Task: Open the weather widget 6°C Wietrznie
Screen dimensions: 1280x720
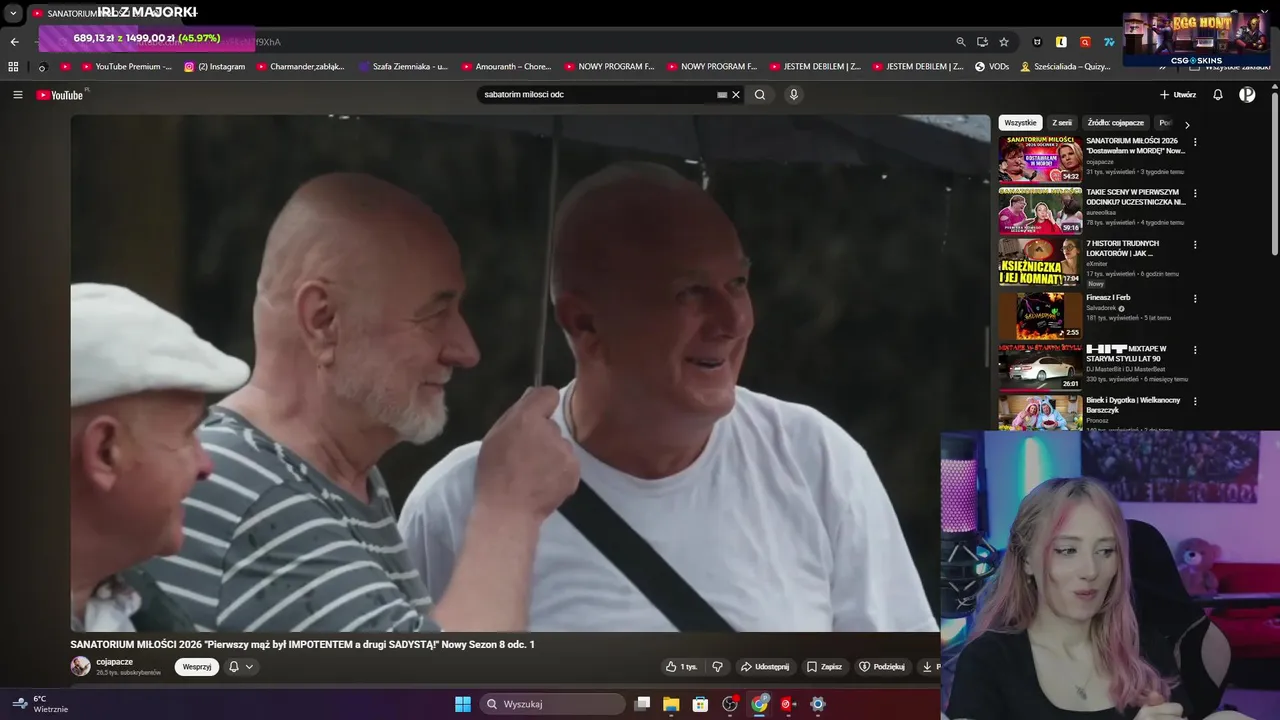Action: pos(40,704)
